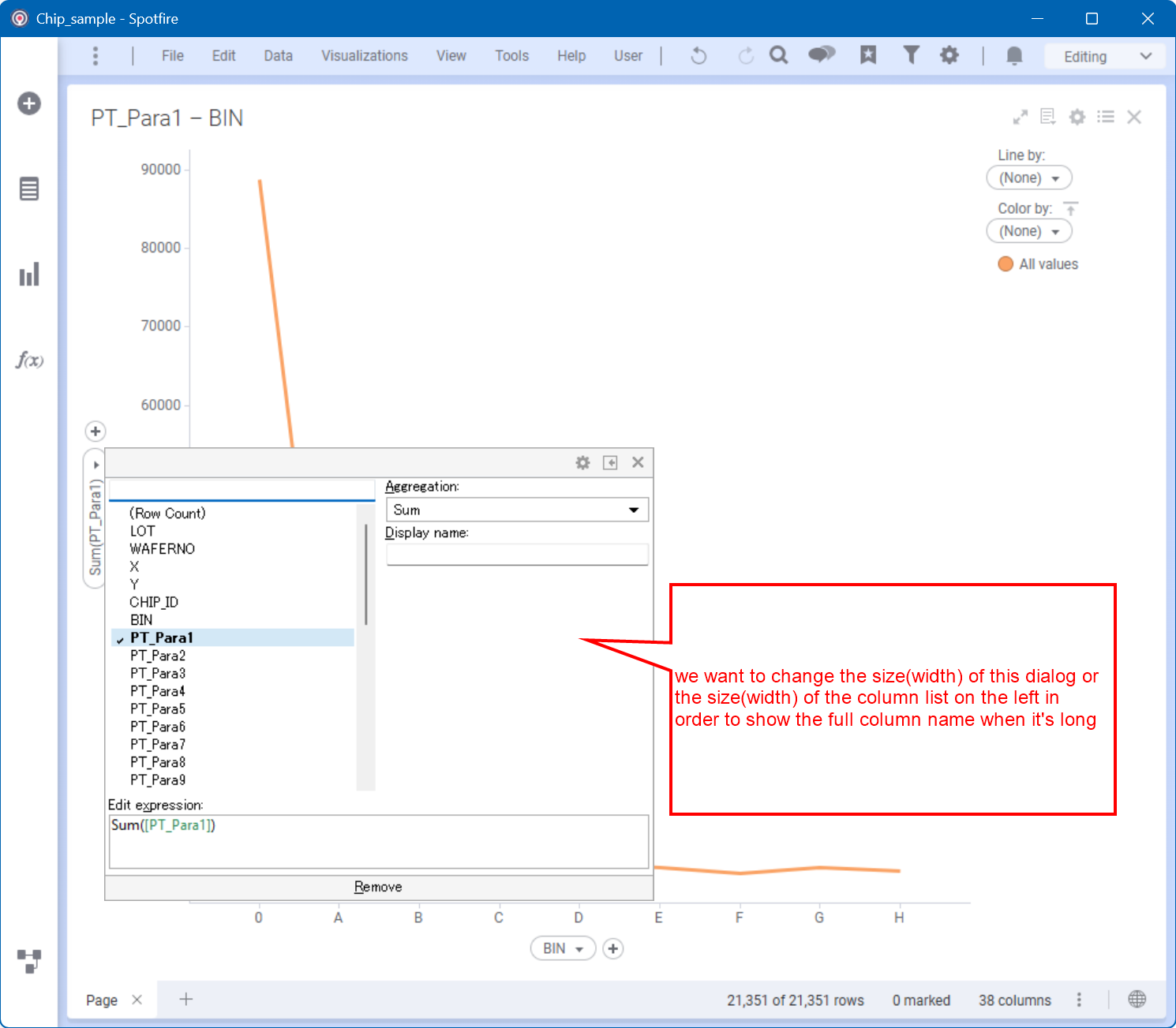Expand the Line by (None) selector
The height and width of the screenshot is (1028, 1176).
pos(1028,178)
